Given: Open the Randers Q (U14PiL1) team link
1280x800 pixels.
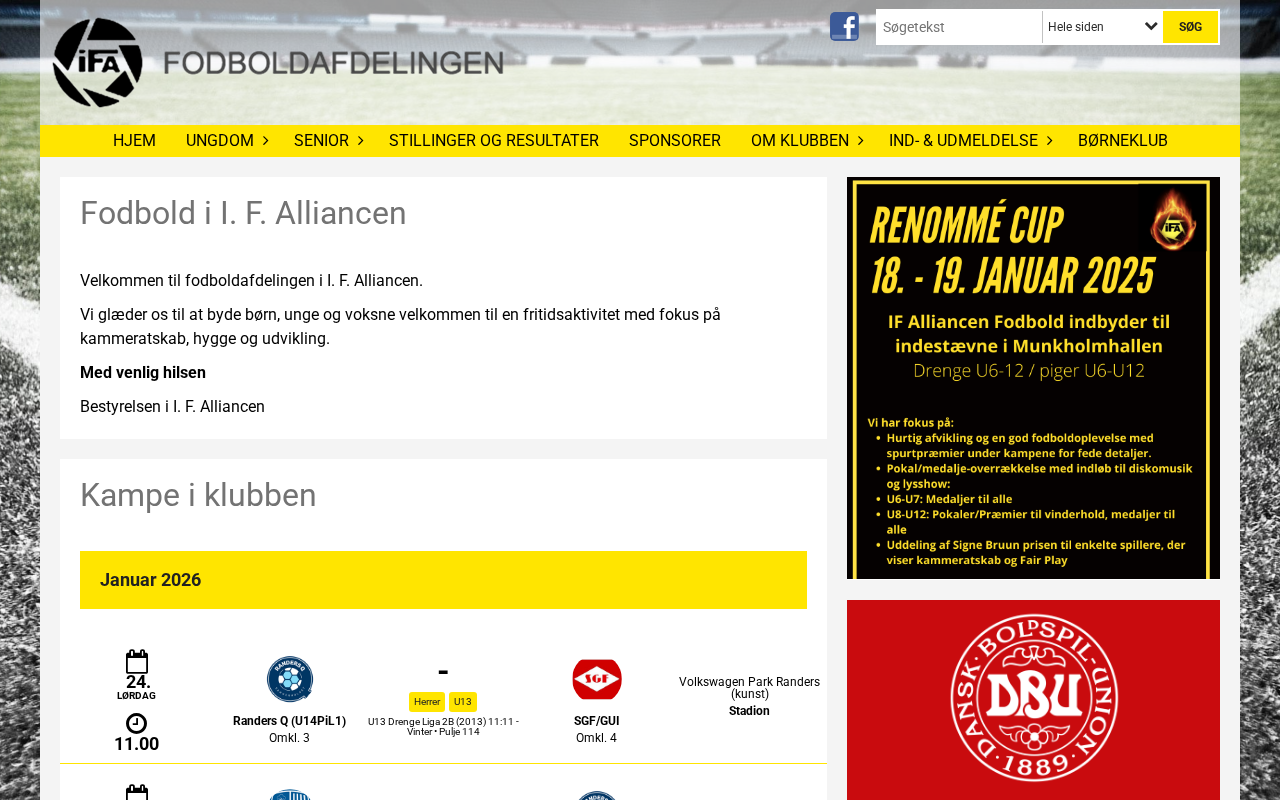Looking at the screenshot, I should (x=290, y=721).
